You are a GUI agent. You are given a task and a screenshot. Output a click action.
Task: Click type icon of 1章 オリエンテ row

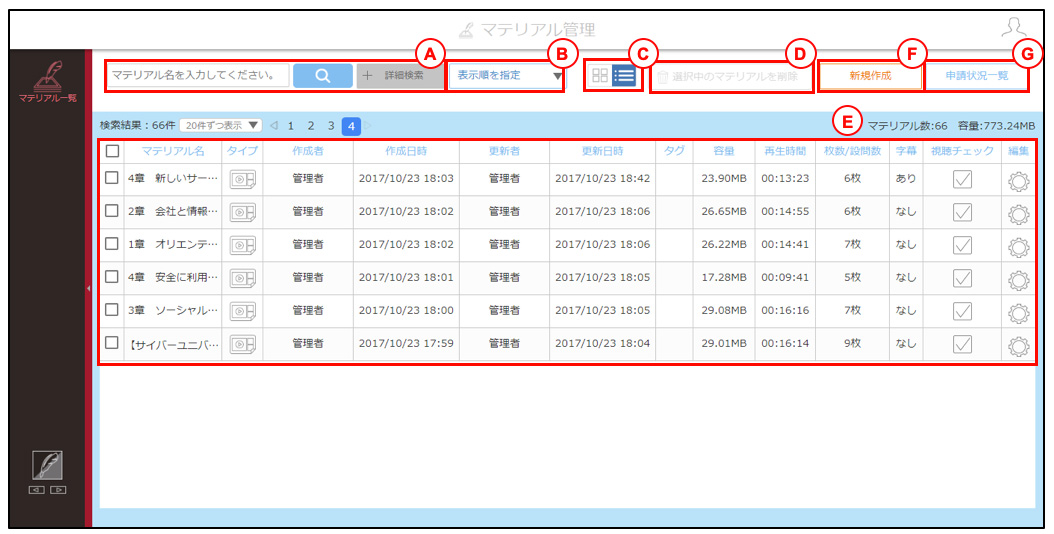tap(242, 245)
